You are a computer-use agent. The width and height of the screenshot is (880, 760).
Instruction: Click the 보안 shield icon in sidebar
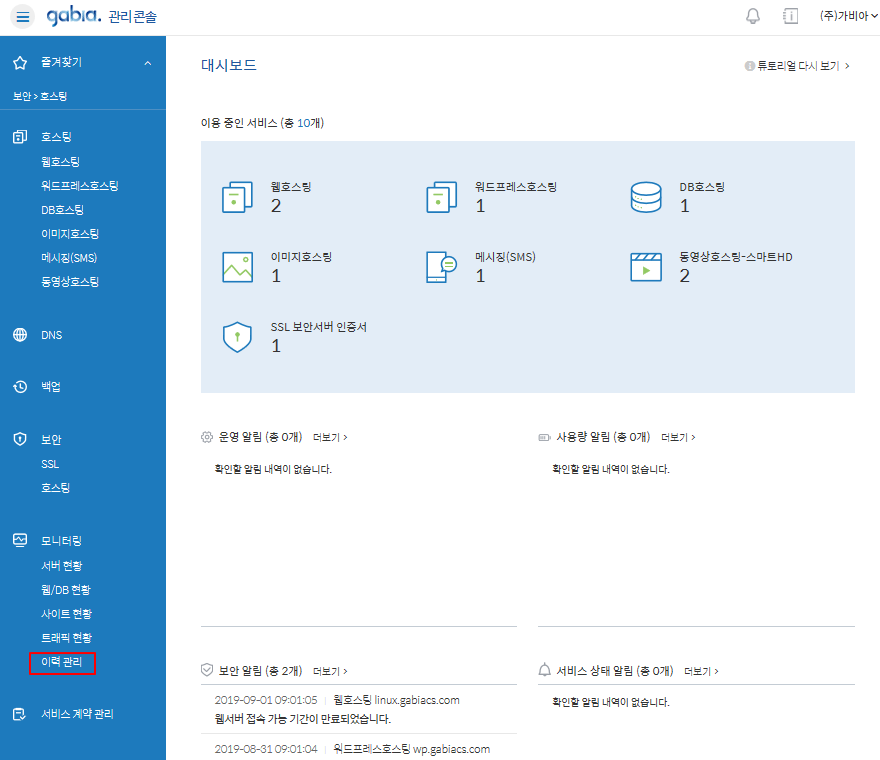tap(20, 439)
